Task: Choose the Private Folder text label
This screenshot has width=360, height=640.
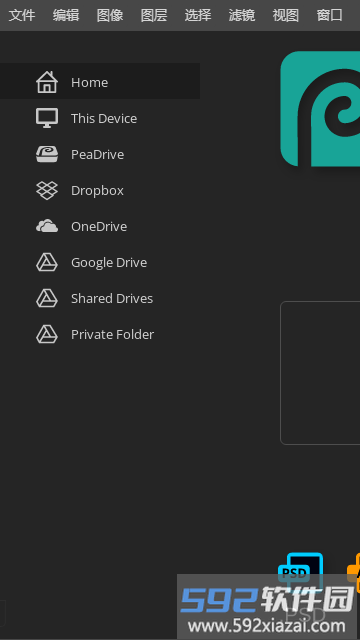Action: pos(112,334)
